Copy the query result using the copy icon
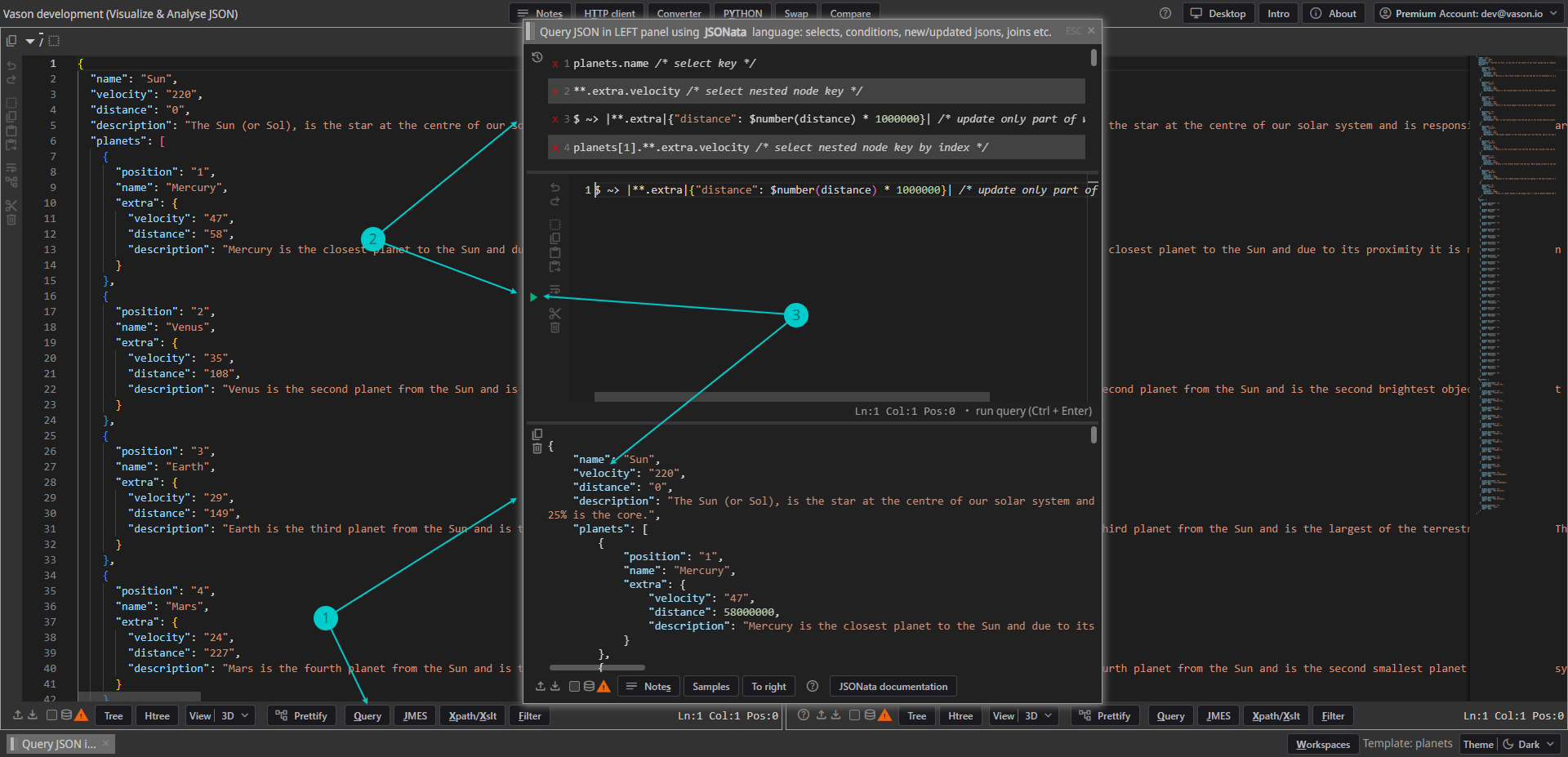 pos(537,434)
